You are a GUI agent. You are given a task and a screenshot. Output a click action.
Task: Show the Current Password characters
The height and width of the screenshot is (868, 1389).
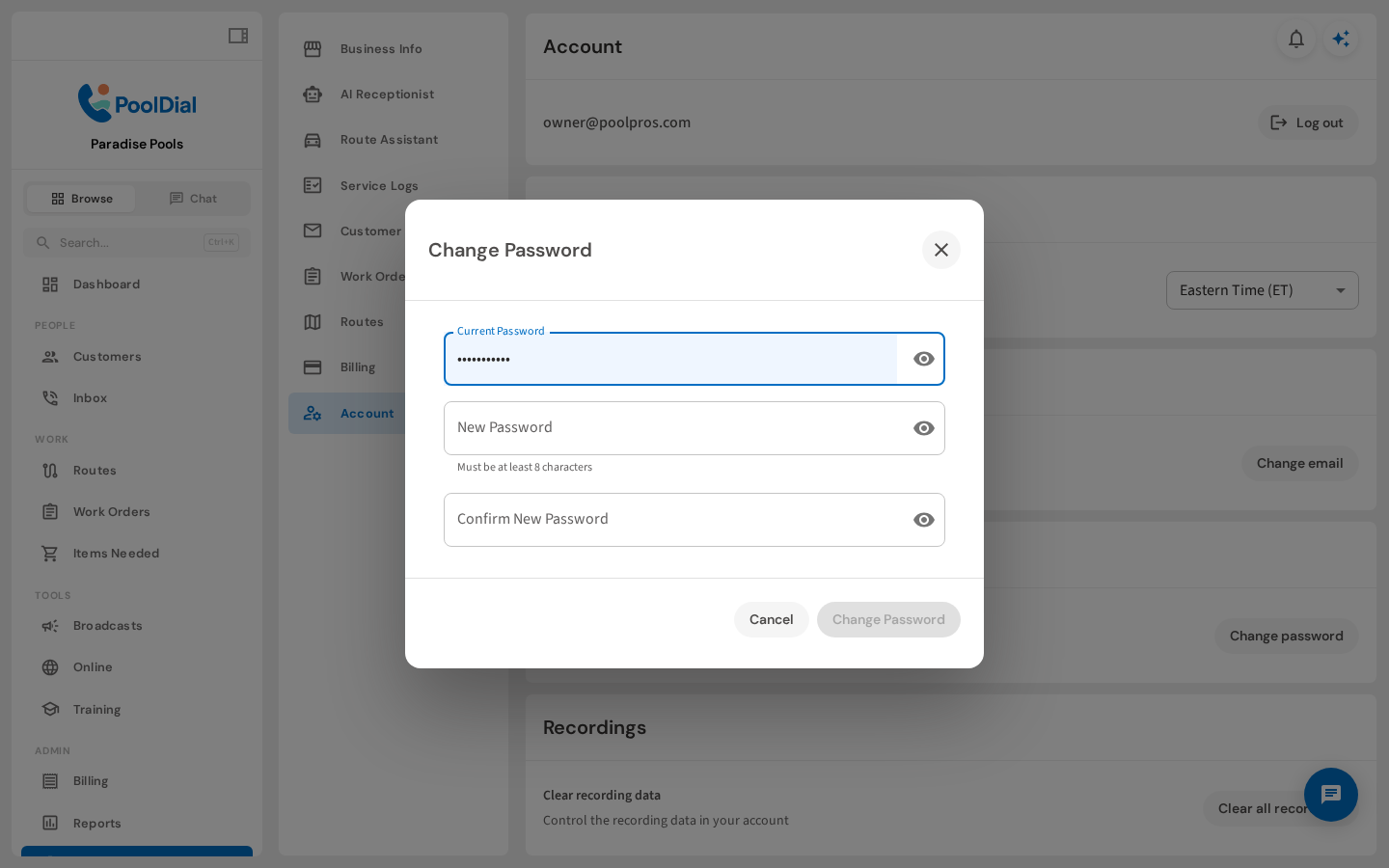pyautogui.click(x=924, y=359)
